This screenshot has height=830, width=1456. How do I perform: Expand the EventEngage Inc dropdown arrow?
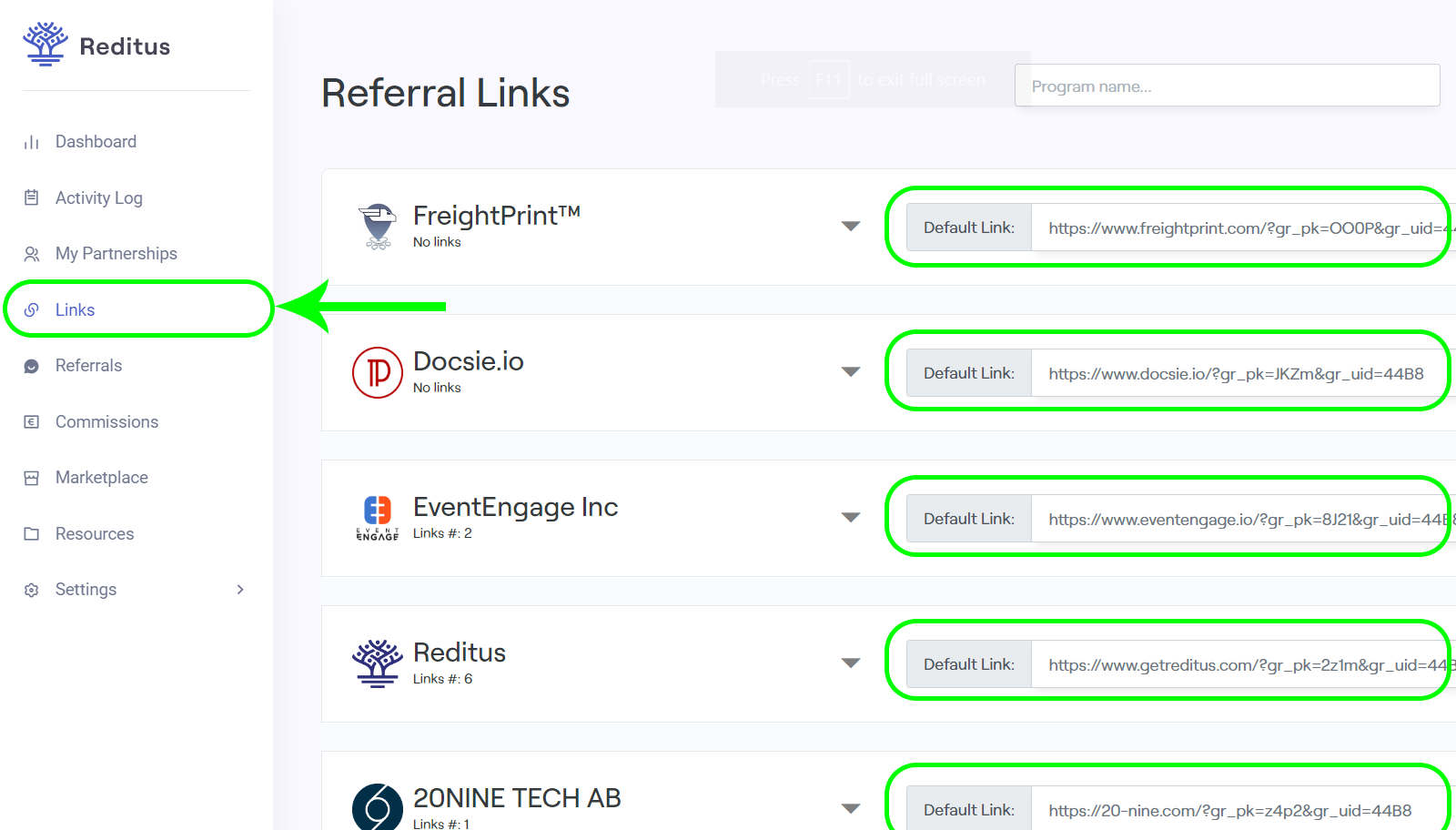(x=851, y=518)
